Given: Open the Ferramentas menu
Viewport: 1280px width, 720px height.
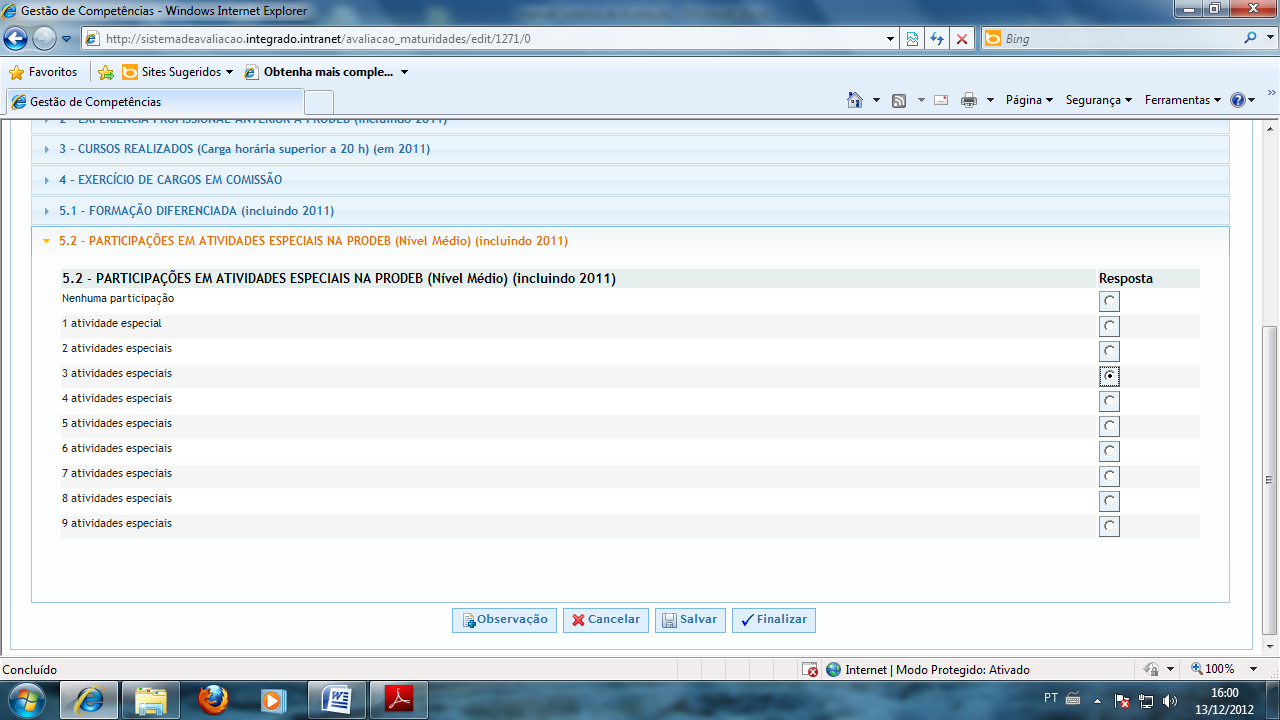Looking at the screenshot, I should [x=1183, y=100].
